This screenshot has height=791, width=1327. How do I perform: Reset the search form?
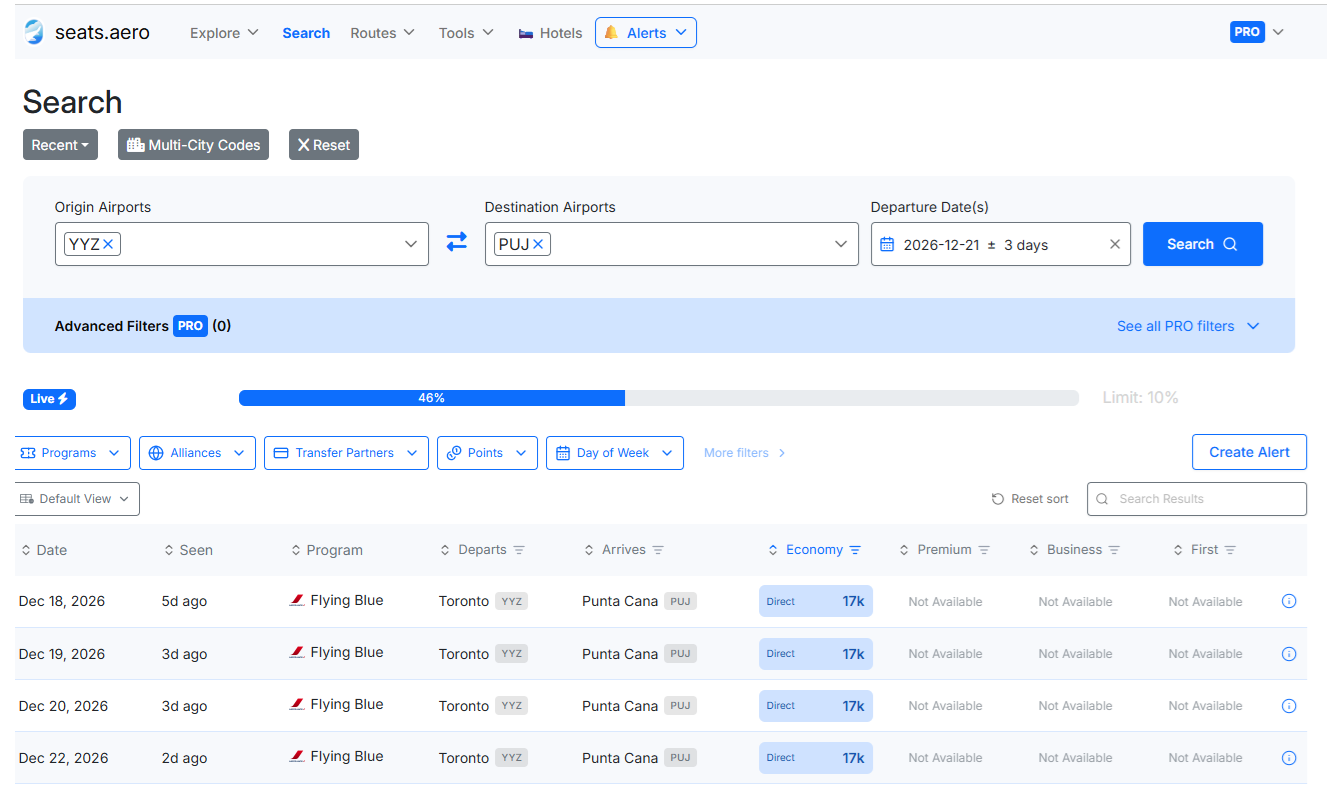324,145
